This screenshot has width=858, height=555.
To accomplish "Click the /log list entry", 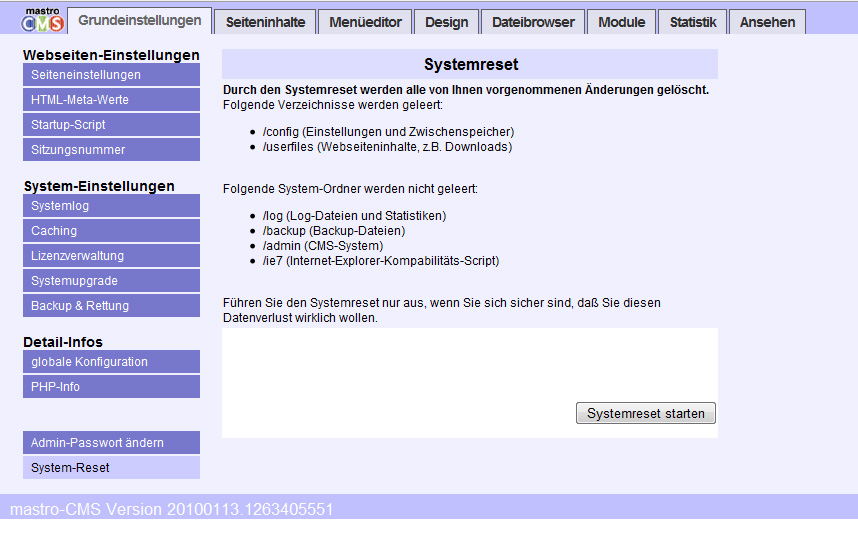I will click(355, 216).
